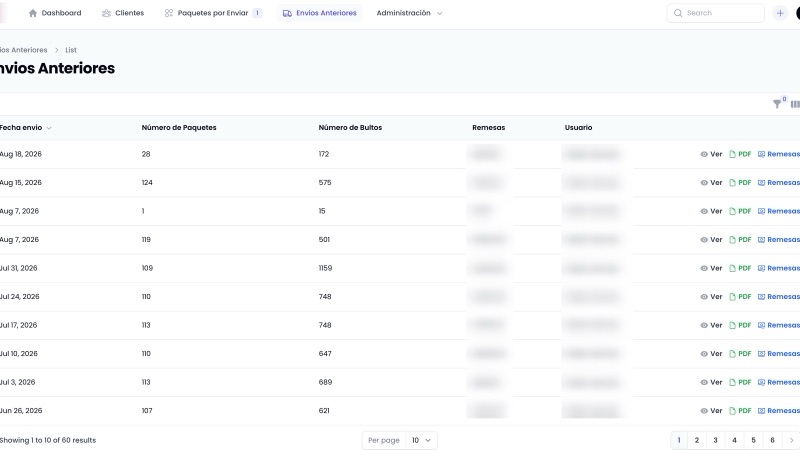
Task: Open Remesas for Jul 10, 2026
Action: (x=779, y=354)
